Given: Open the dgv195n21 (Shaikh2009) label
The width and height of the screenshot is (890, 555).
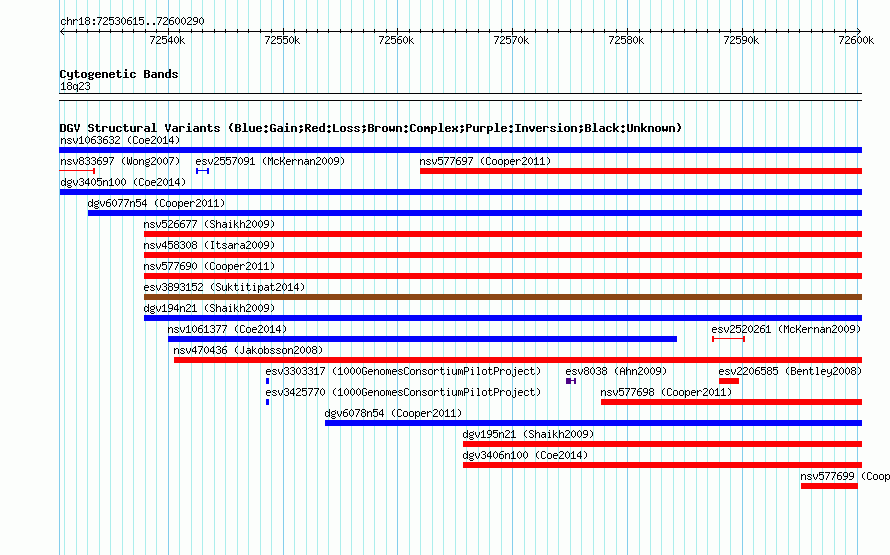Looking at the screenshot, I should coord(528,434).
